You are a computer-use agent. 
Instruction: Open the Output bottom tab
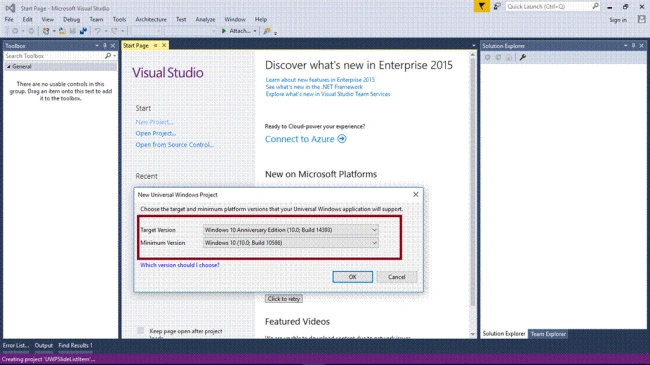coord(44,345)
